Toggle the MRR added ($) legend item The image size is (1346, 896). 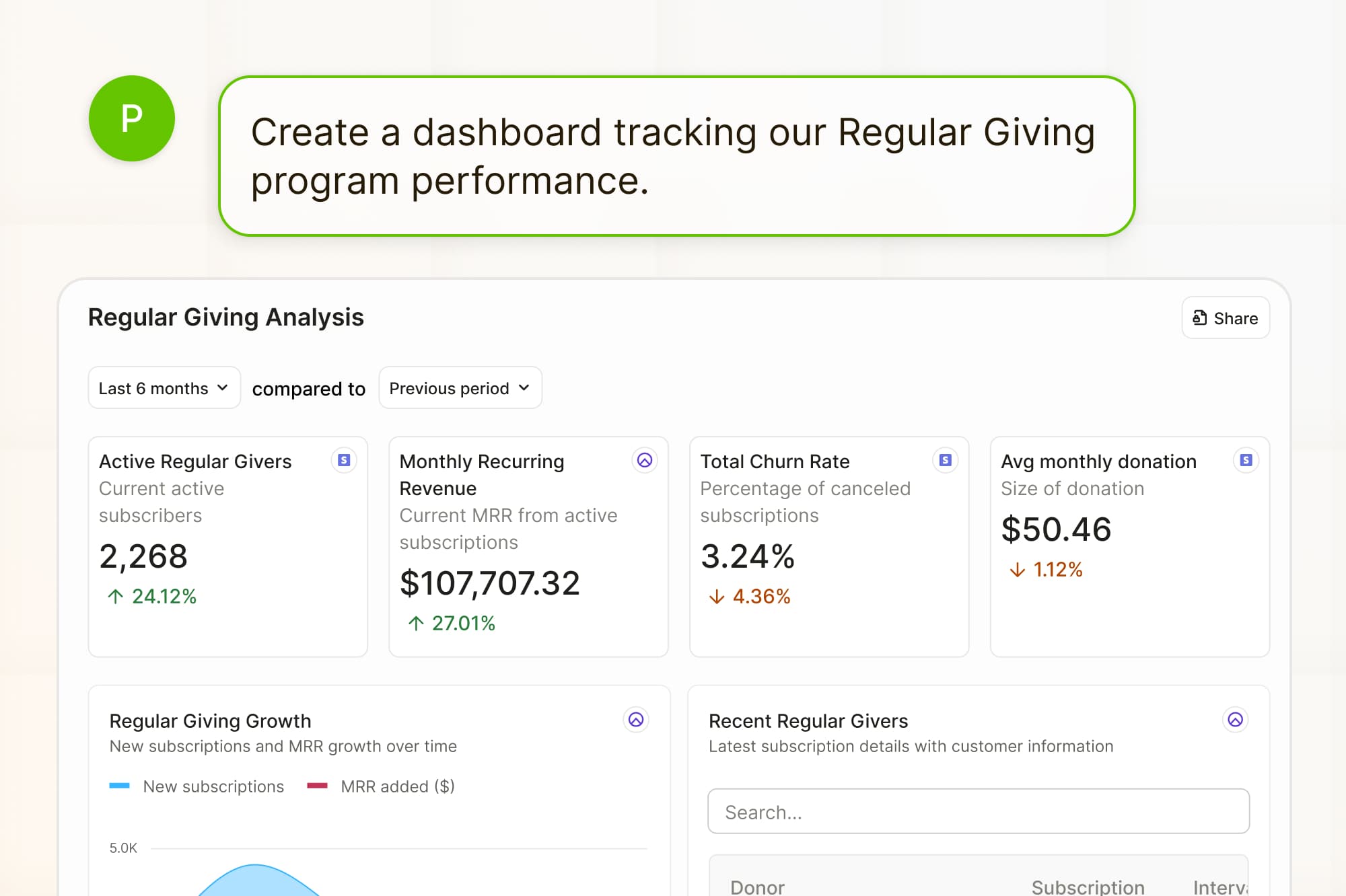click(398, 786)
